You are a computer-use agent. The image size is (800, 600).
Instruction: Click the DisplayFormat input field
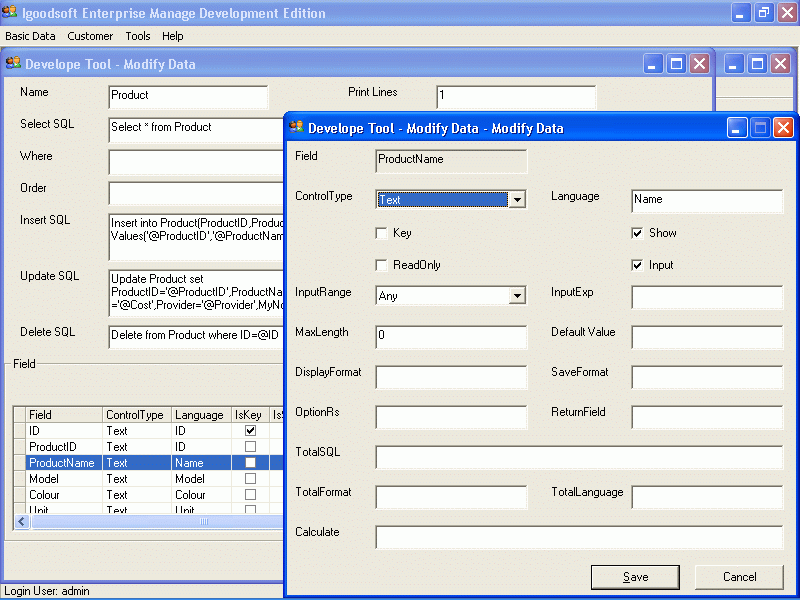click(451, 377)
